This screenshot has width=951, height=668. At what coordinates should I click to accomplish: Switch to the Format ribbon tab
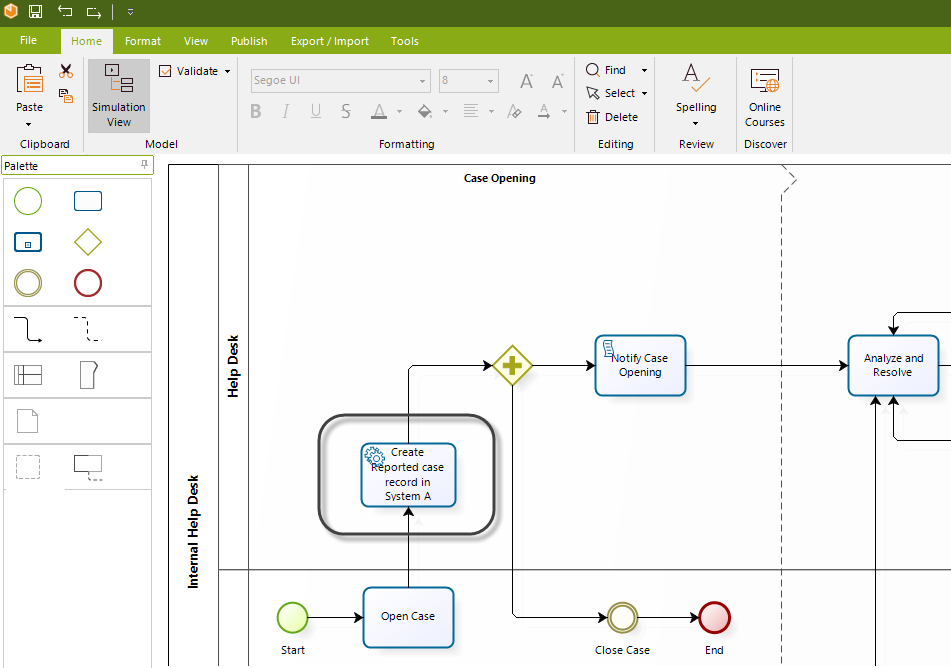coord(143,41)
